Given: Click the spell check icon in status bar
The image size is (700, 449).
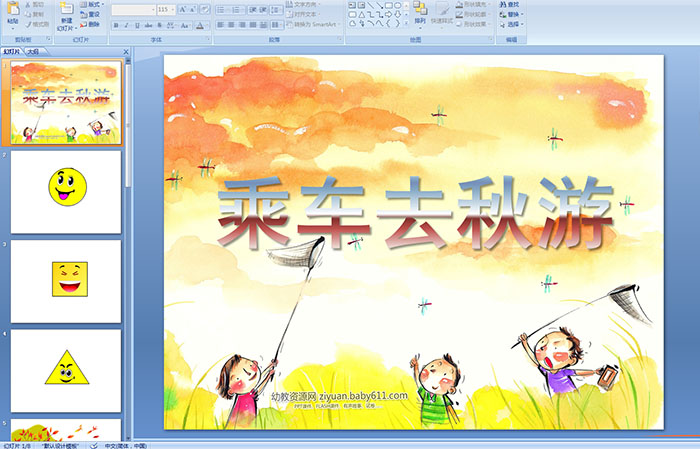Looking at the screenshot, I should click(93, 445).
